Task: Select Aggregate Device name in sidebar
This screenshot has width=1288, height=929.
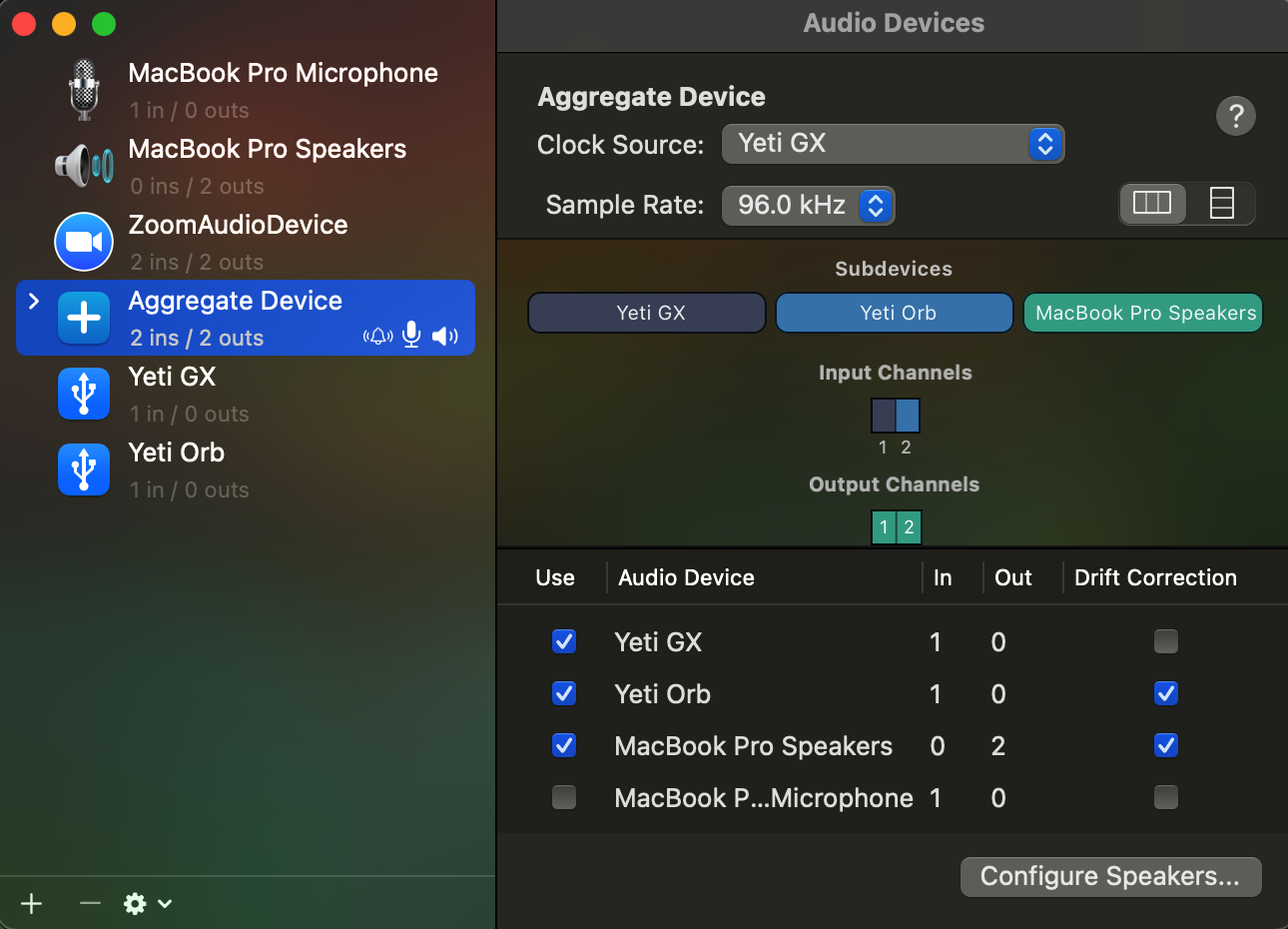Action: pyautogui.click(x=236, y=301)
